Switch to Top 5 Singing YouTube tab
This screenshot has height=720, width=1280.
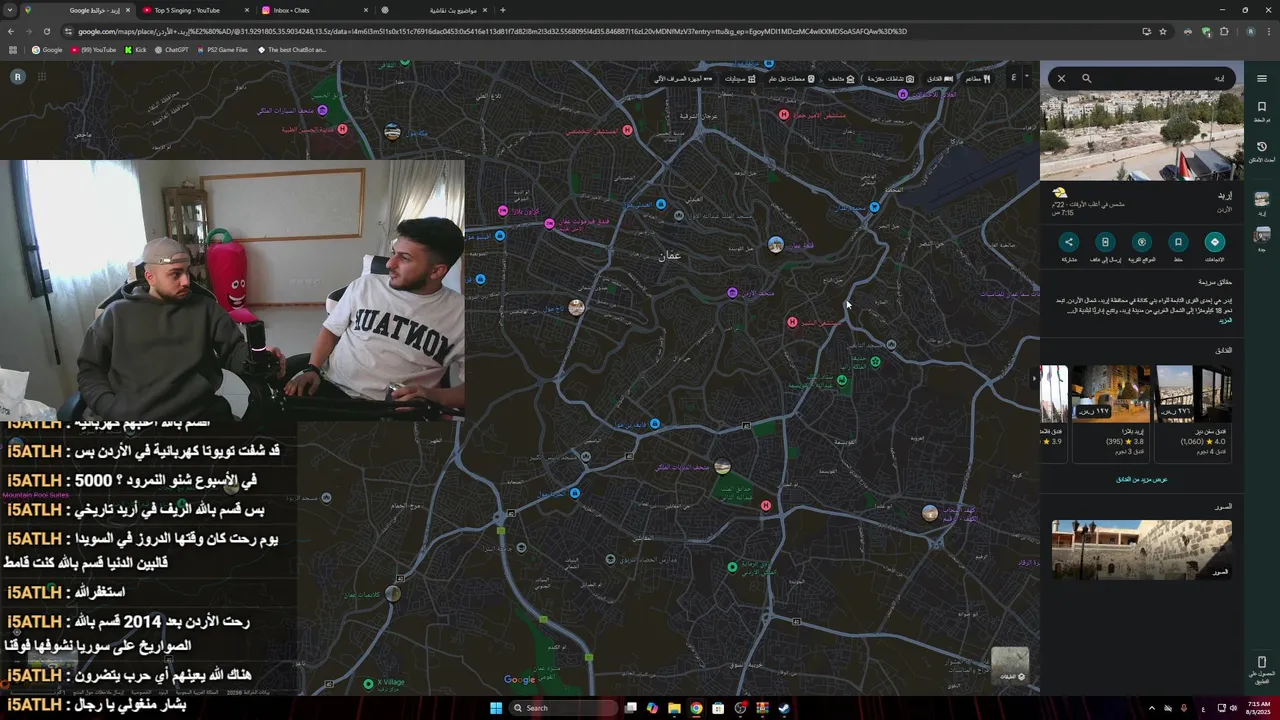[196, 10]
